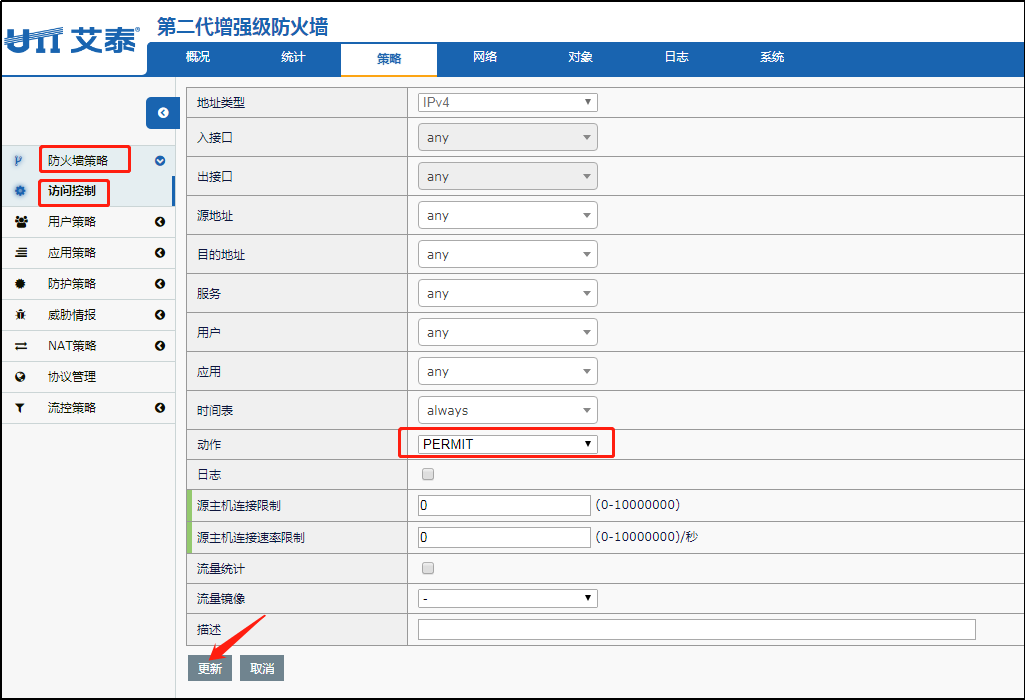The height and width of the screenshot is (700, 1025).
Task: Switch to the 统计 tab
Action: pyautogui.click(x=293, y=58)
